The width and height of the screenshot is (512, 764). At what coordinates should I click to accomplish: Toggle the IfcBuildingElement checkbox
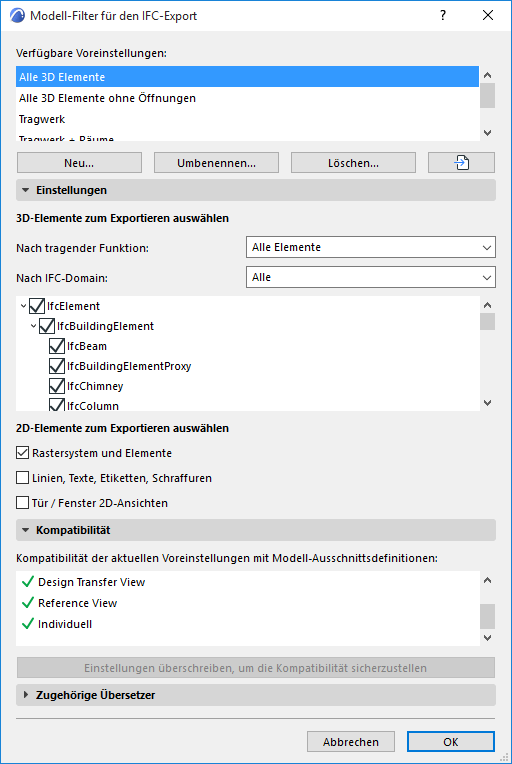click(47, 326)
